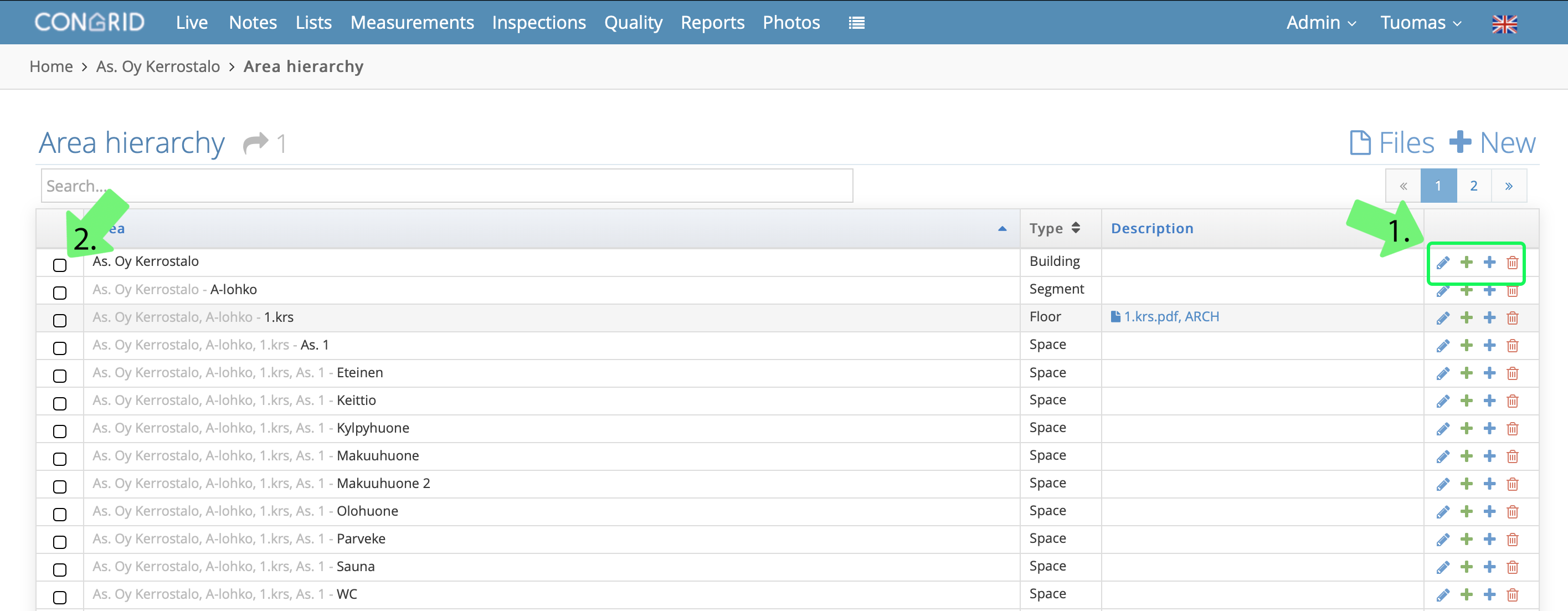Image resolution: width=1568 pixels, height=611 pixels.
Task: Edit the Kylpyhuone row
Action: point(1443,428)
